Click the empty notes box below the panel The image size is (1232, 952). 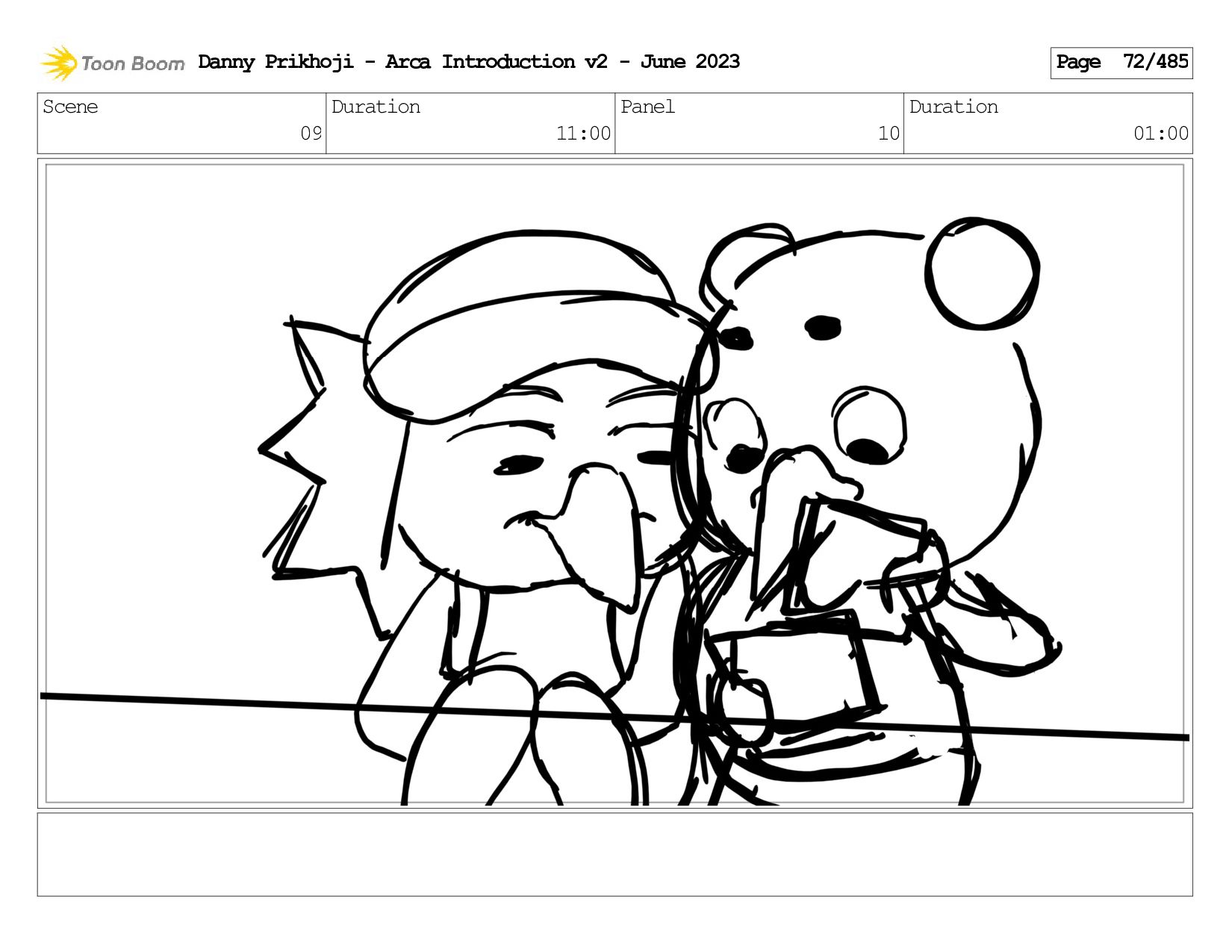[615, 855]
